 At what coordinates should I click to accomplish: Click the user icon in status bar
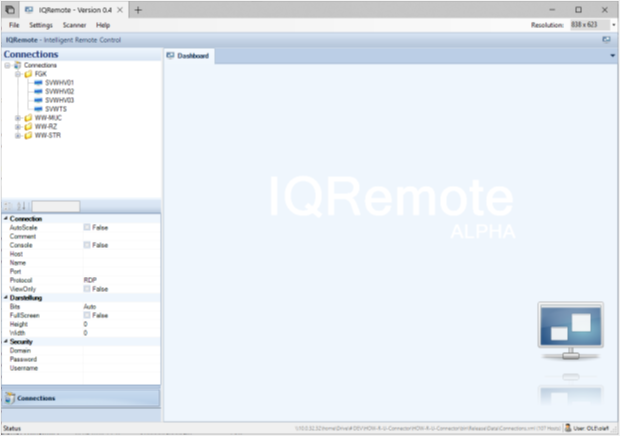568,428
